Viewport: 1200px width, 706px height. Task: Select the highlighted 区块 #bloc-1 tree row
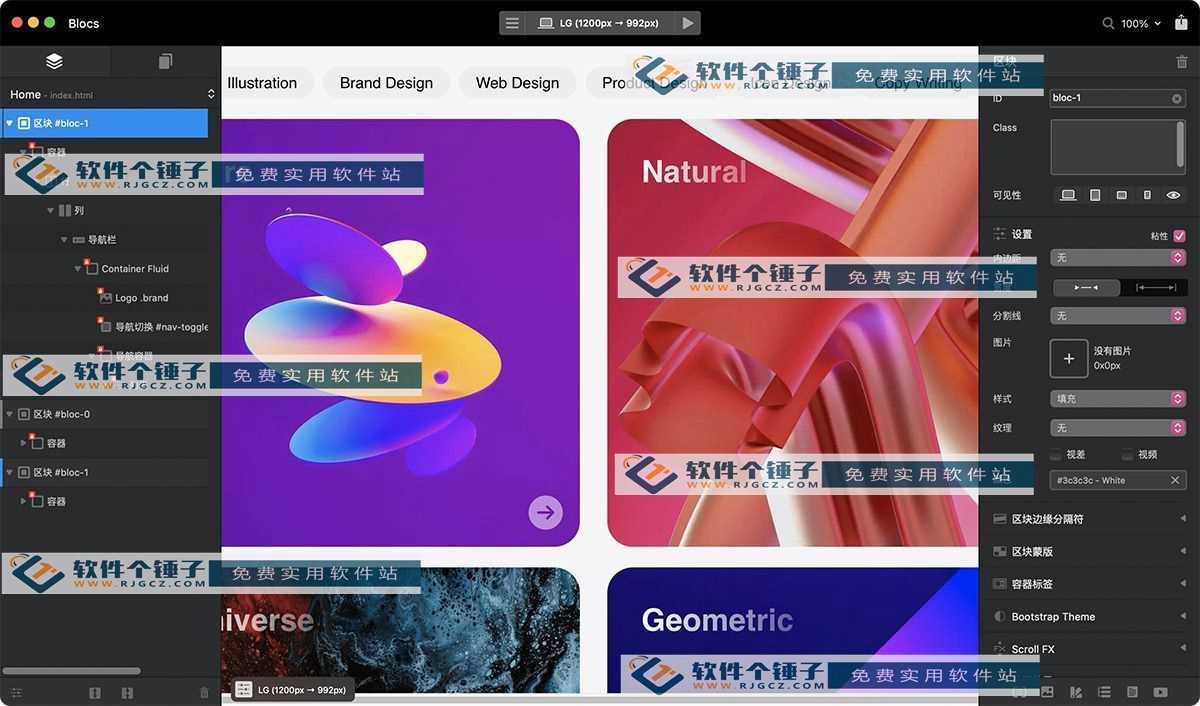(x=104, y=123)
